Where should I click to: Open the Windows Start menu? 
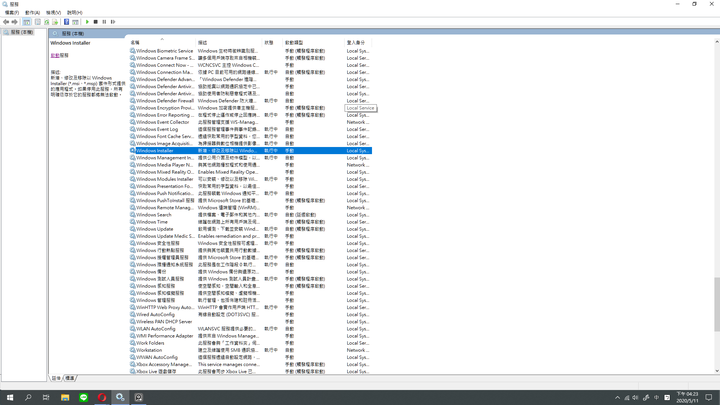pos(10,397)
